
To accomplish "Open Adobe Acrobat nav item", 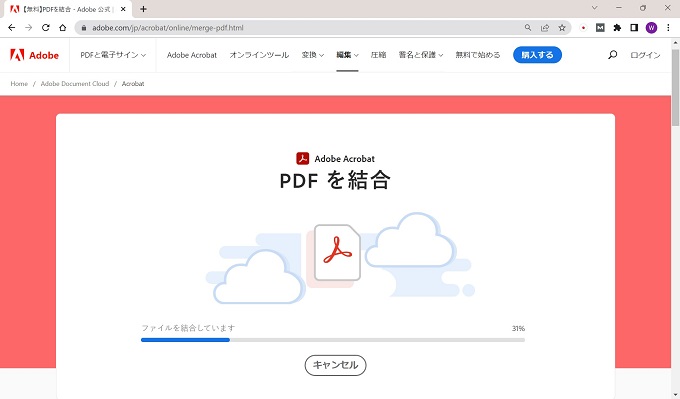I will 192,55.
